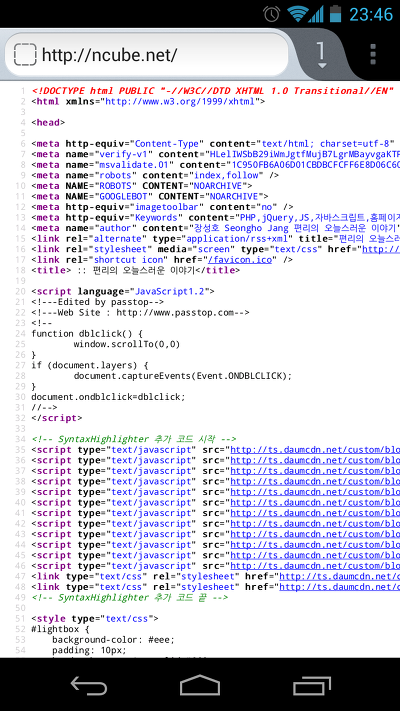The image size is (400, 711).
Task: Tap the alarm clock status bar icon
Action: 272,14
